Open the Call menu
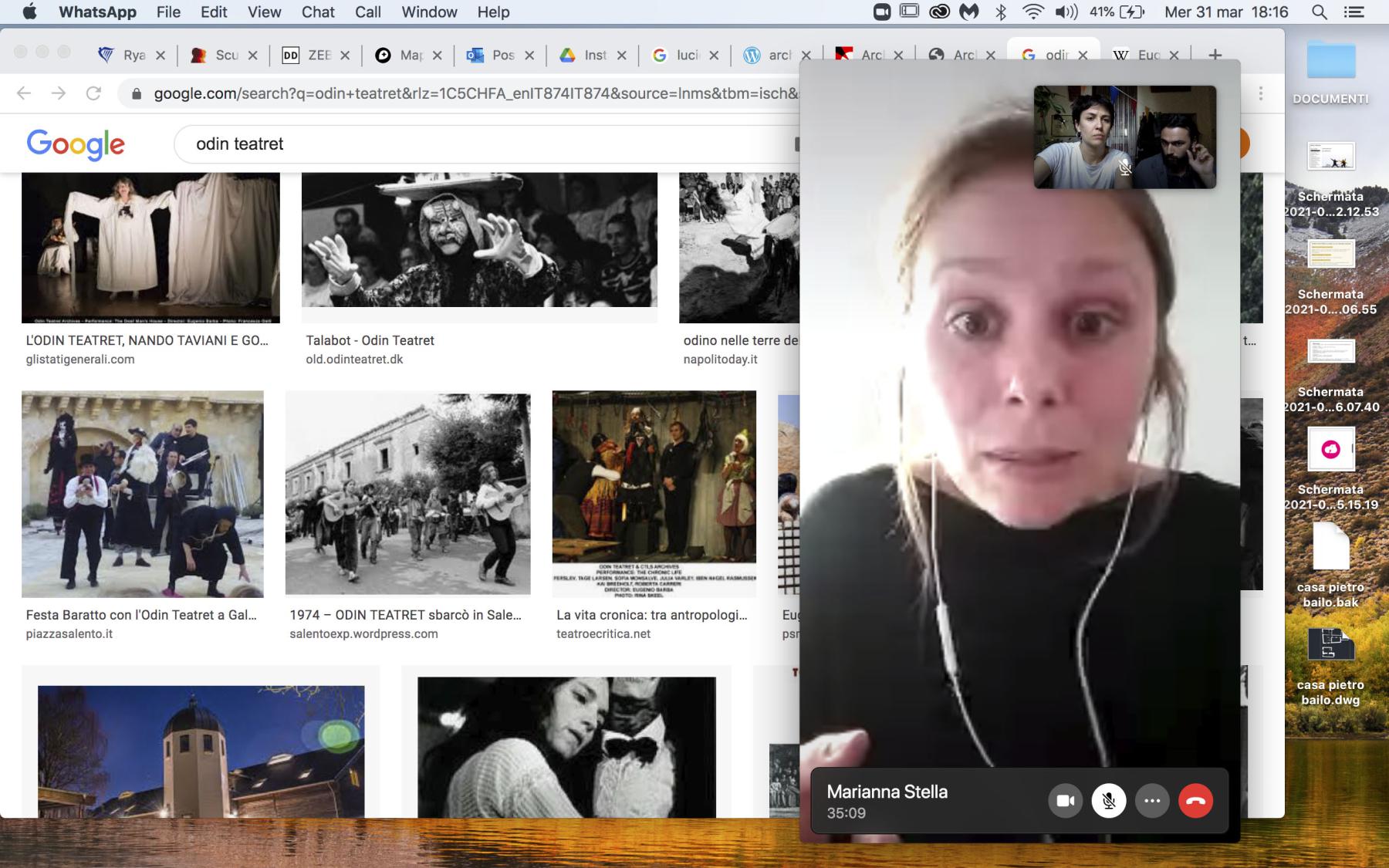Viewport: 1389px width, 868px height. (x=368, y=12)
